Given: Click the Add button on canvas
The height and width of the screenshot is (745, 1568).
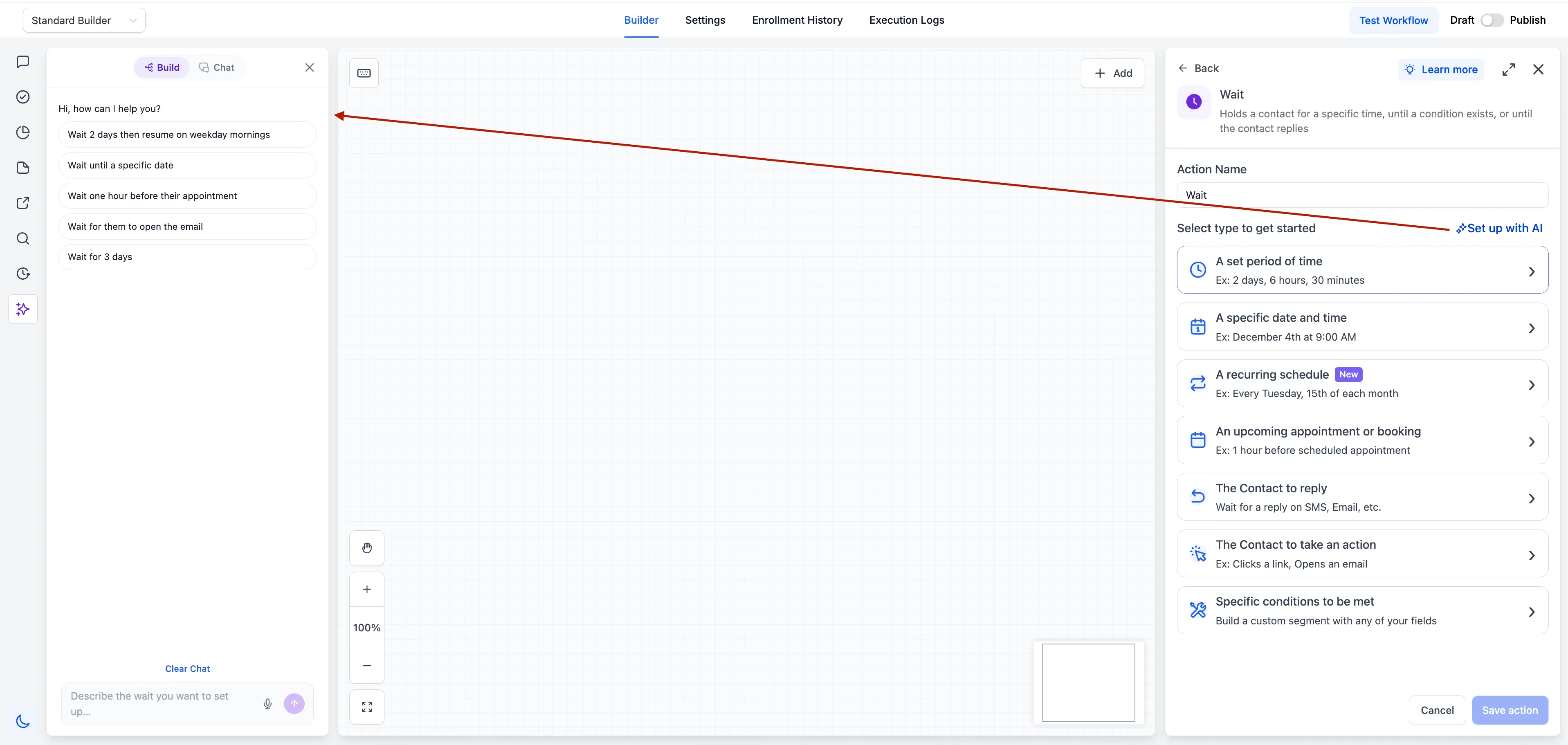Looking at the screenshot, I should pos(1113,73).
